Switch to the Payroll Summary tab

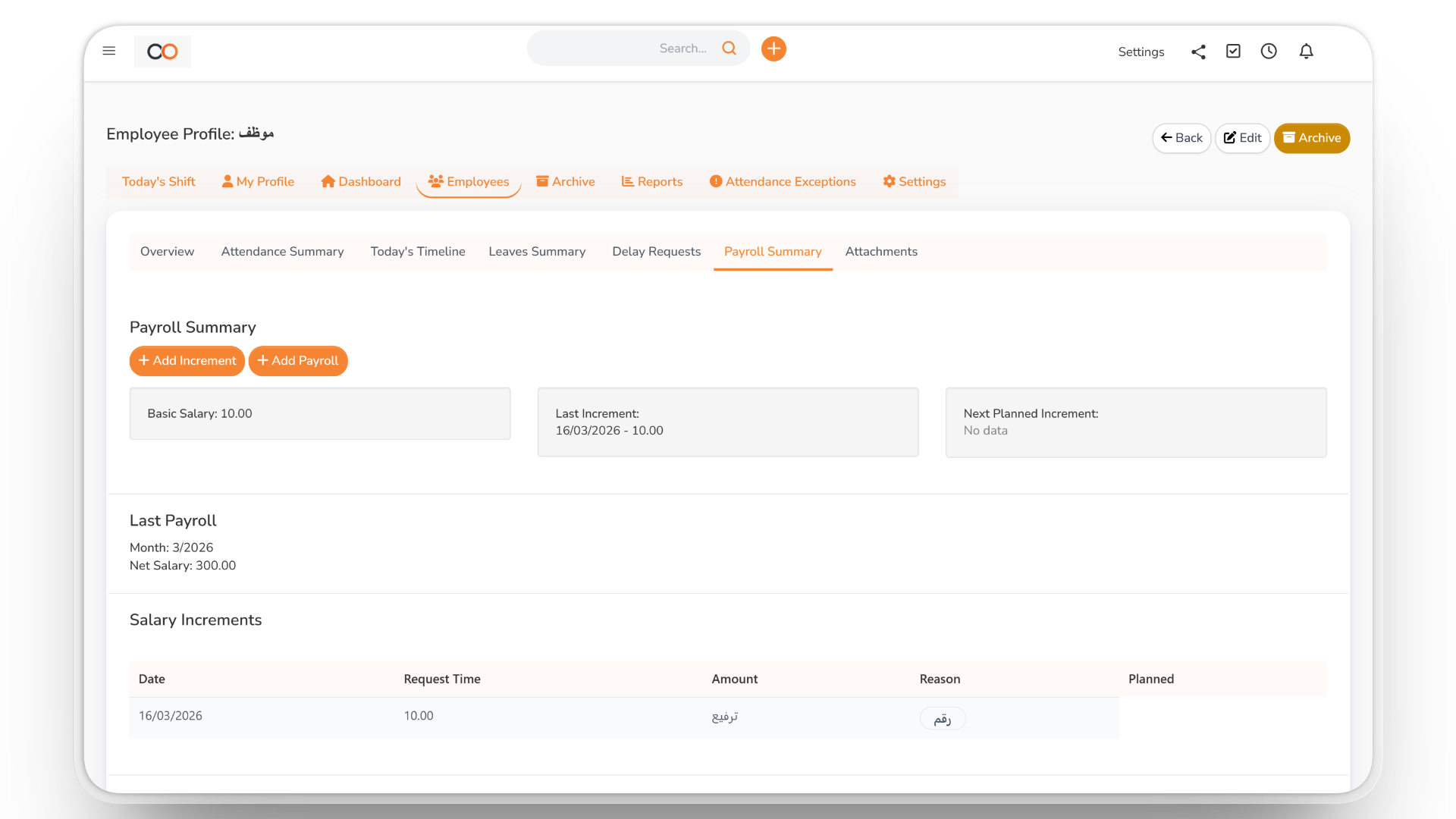pyautogui.click(x=773, y=251)
